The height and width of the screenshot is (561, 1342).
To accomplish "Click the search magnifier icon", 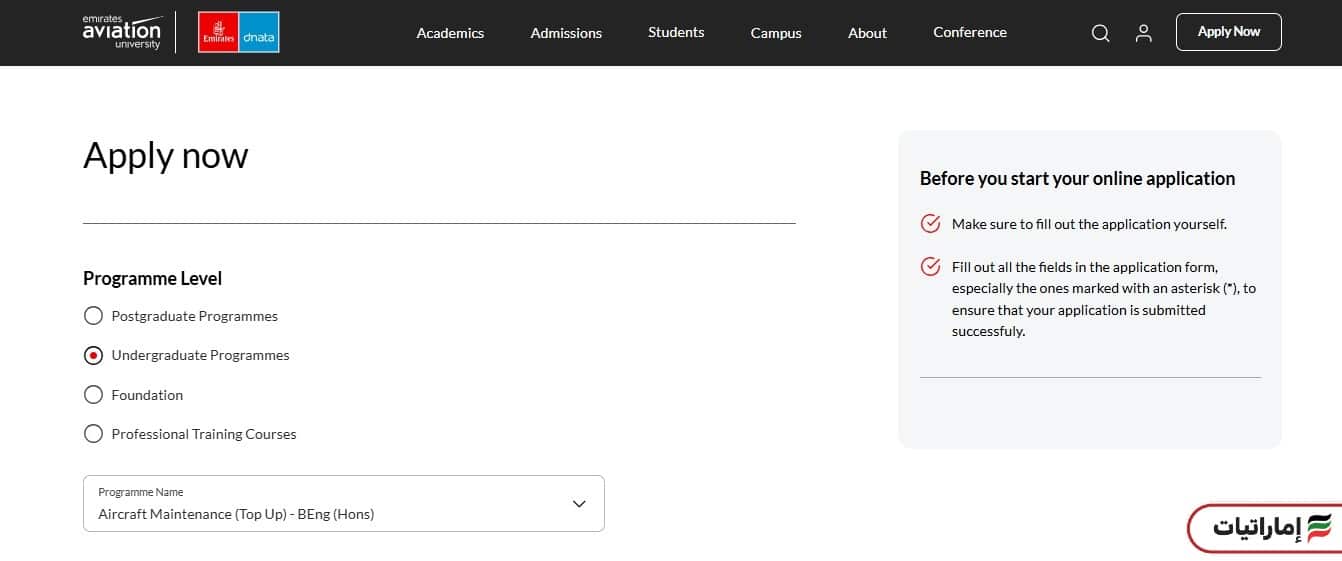I will pos(1100,33).
